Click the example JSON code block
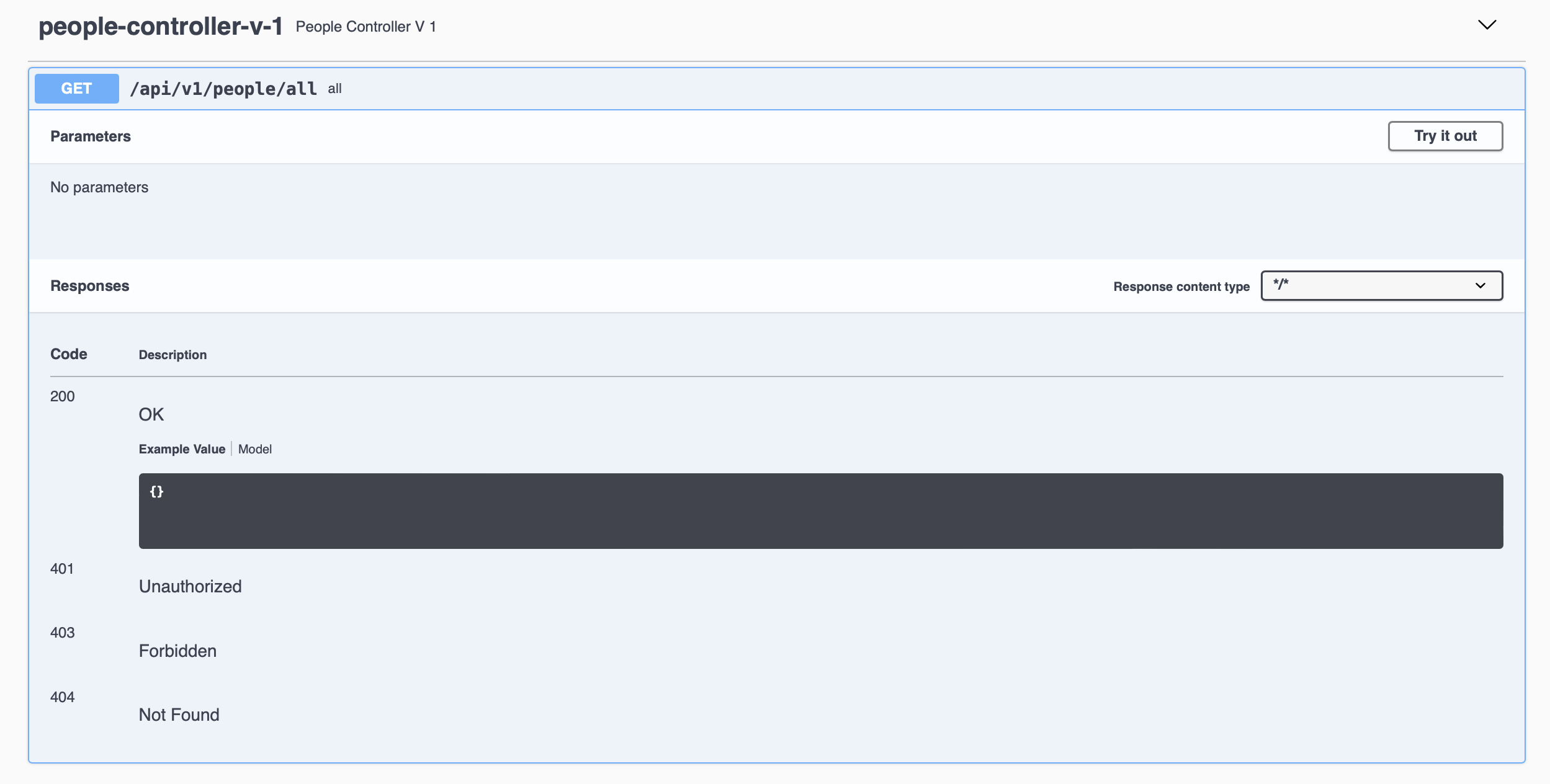This screenshot has width=1550, height=784. click(x=820, y=510)
